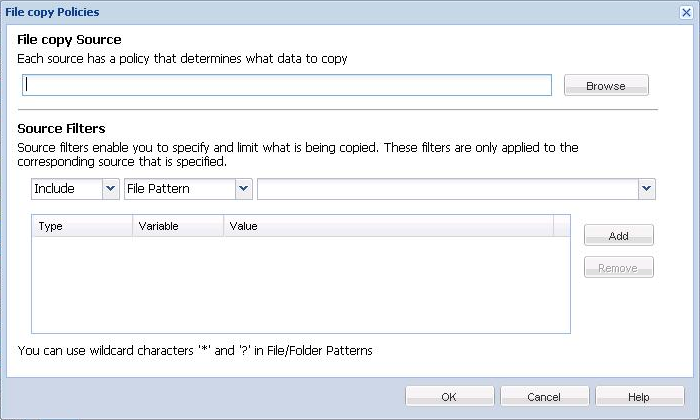Screen dimensions: 700x420
Task: Close the File copy Policies dialog
Action: (x=684, y=11)
